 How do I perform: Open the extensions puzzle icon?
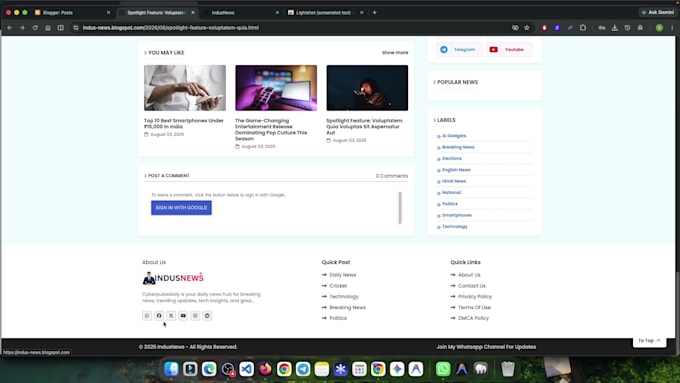(583, 28)
